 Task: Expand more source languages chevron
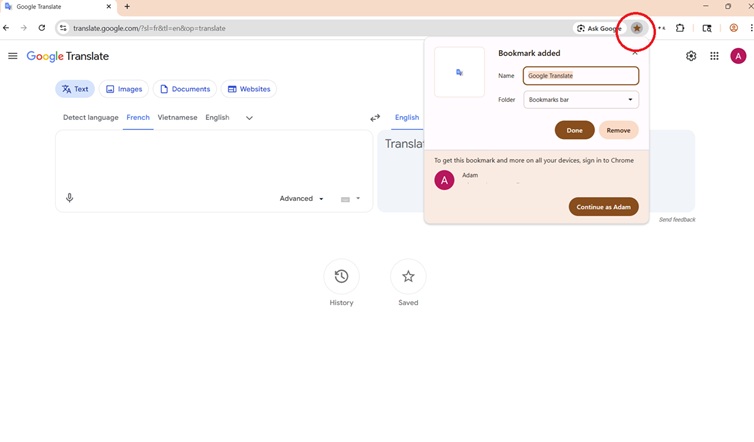point(249,118)
